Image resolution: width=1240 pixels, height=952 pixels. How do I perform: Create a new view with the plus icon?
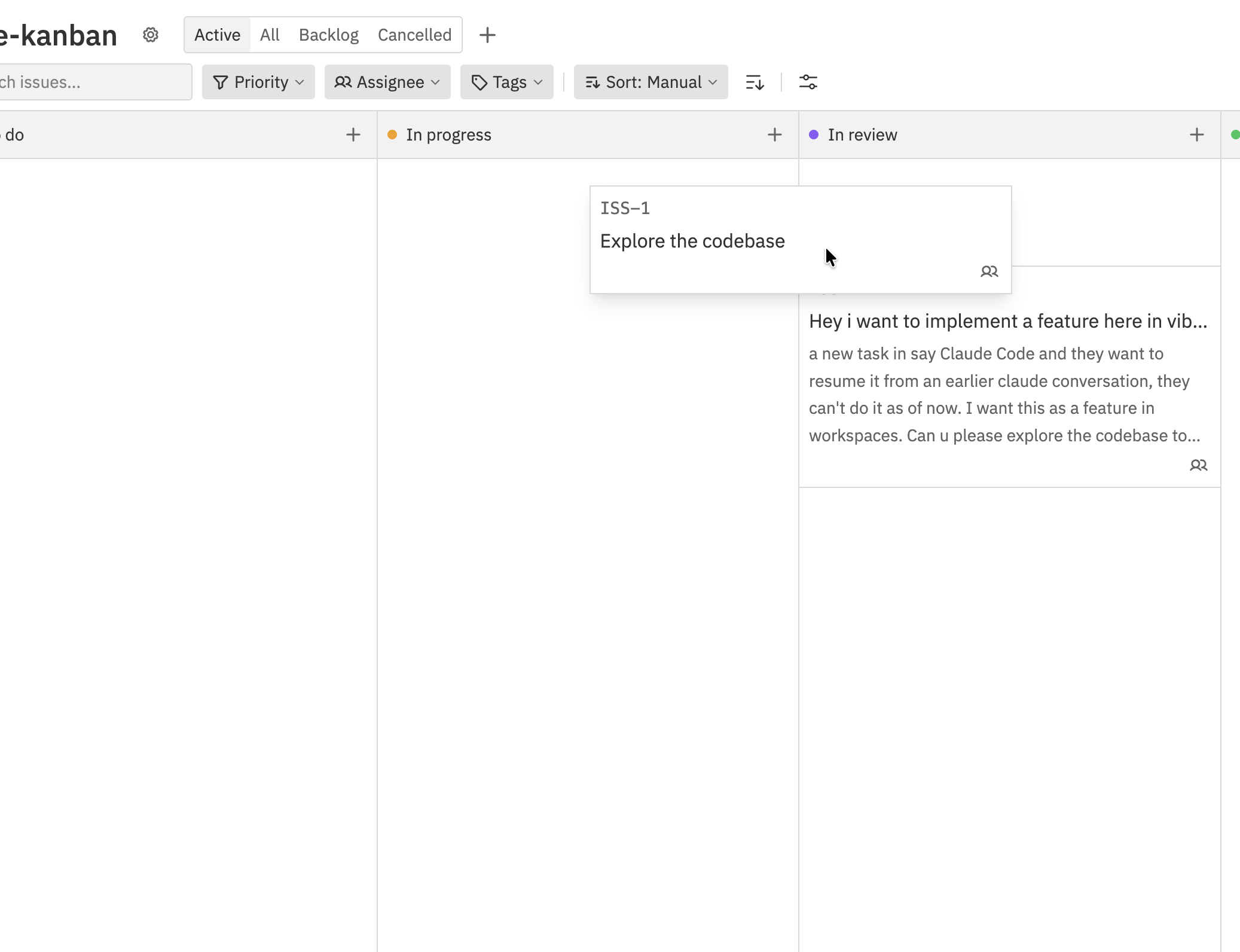pos(487,35)
